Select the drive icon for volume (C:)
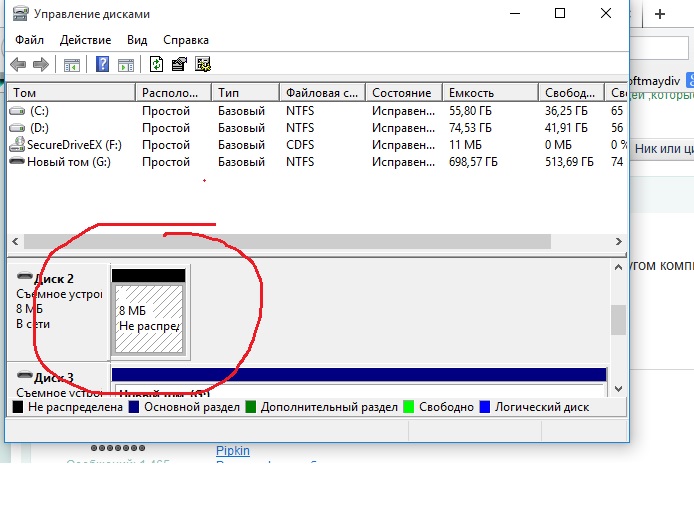This screenshot has width=694, height=522. tap(17, 111)
